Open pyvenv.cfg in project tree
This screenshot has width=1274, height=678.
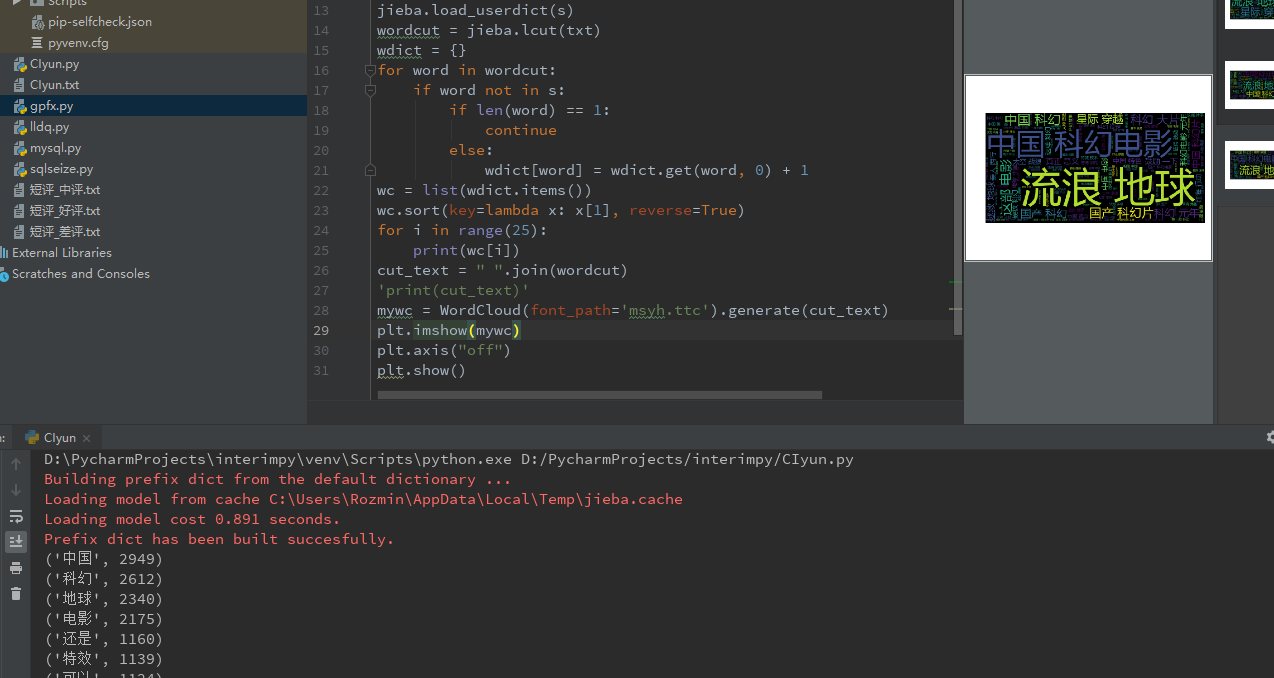[x=78, y=43]
